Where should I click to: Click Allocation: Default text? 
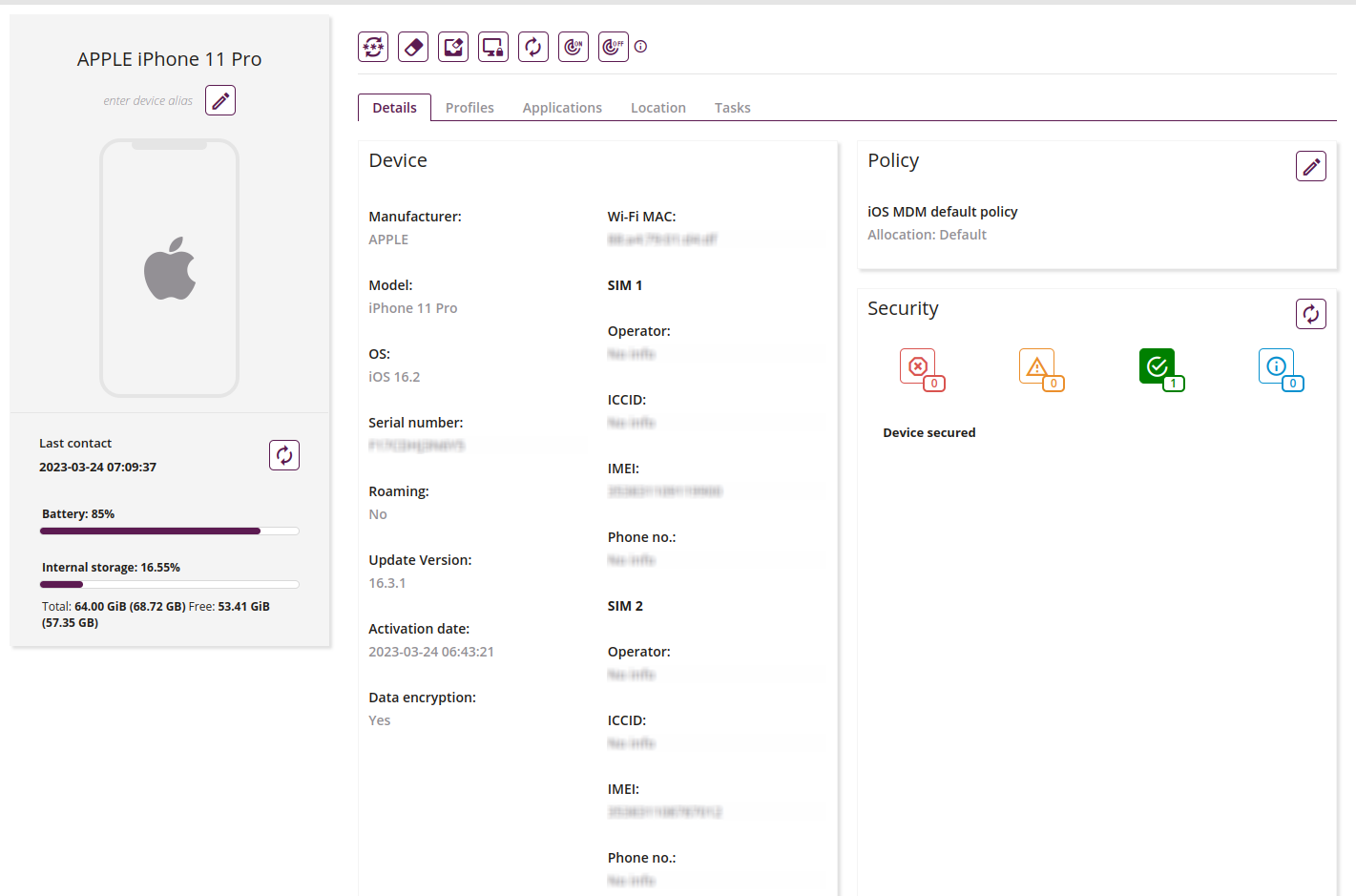(x=927, y=235)
